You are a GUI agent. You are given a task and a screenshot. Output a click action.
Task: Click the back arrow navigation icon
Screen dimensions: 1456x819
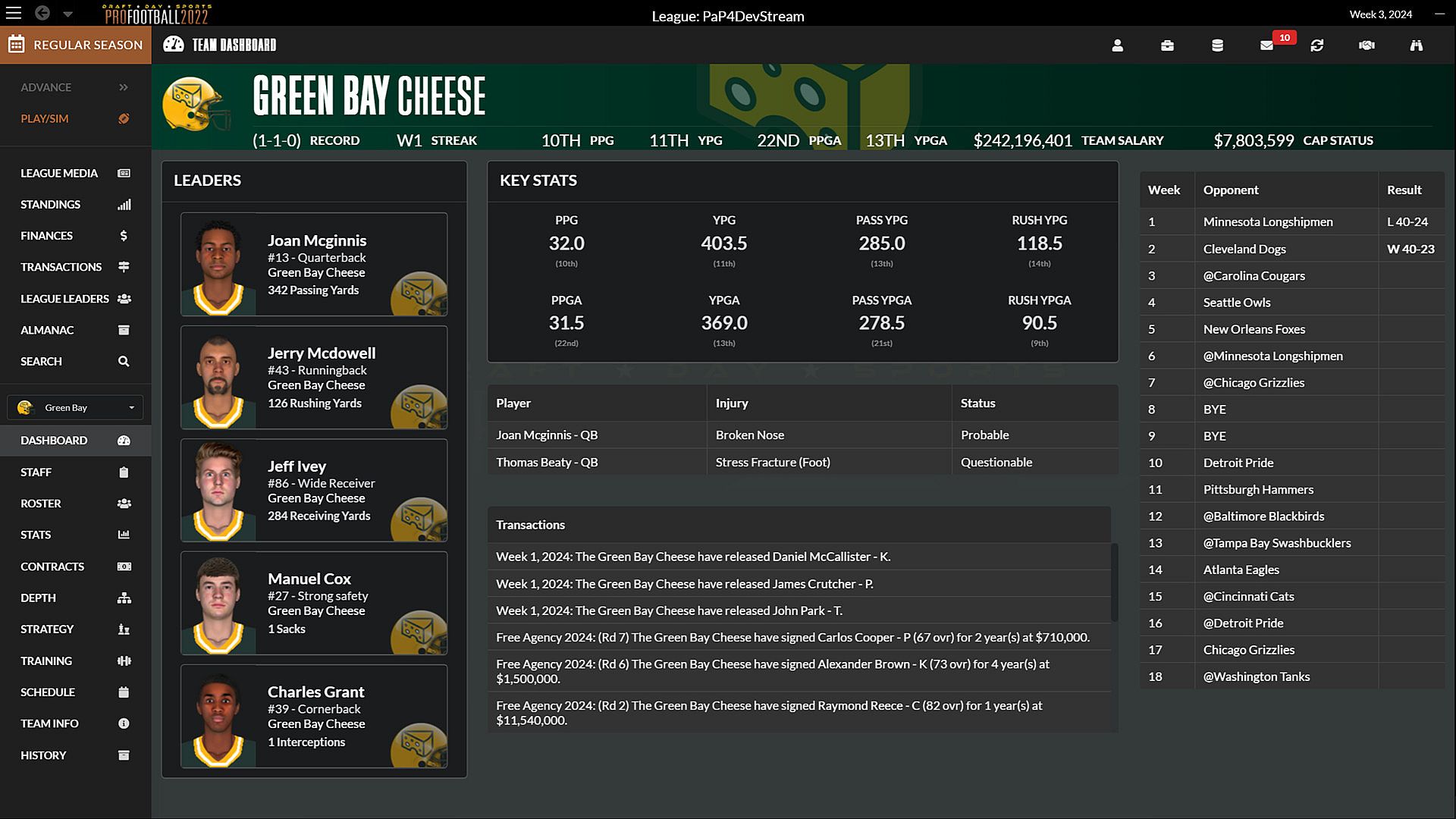42,13
